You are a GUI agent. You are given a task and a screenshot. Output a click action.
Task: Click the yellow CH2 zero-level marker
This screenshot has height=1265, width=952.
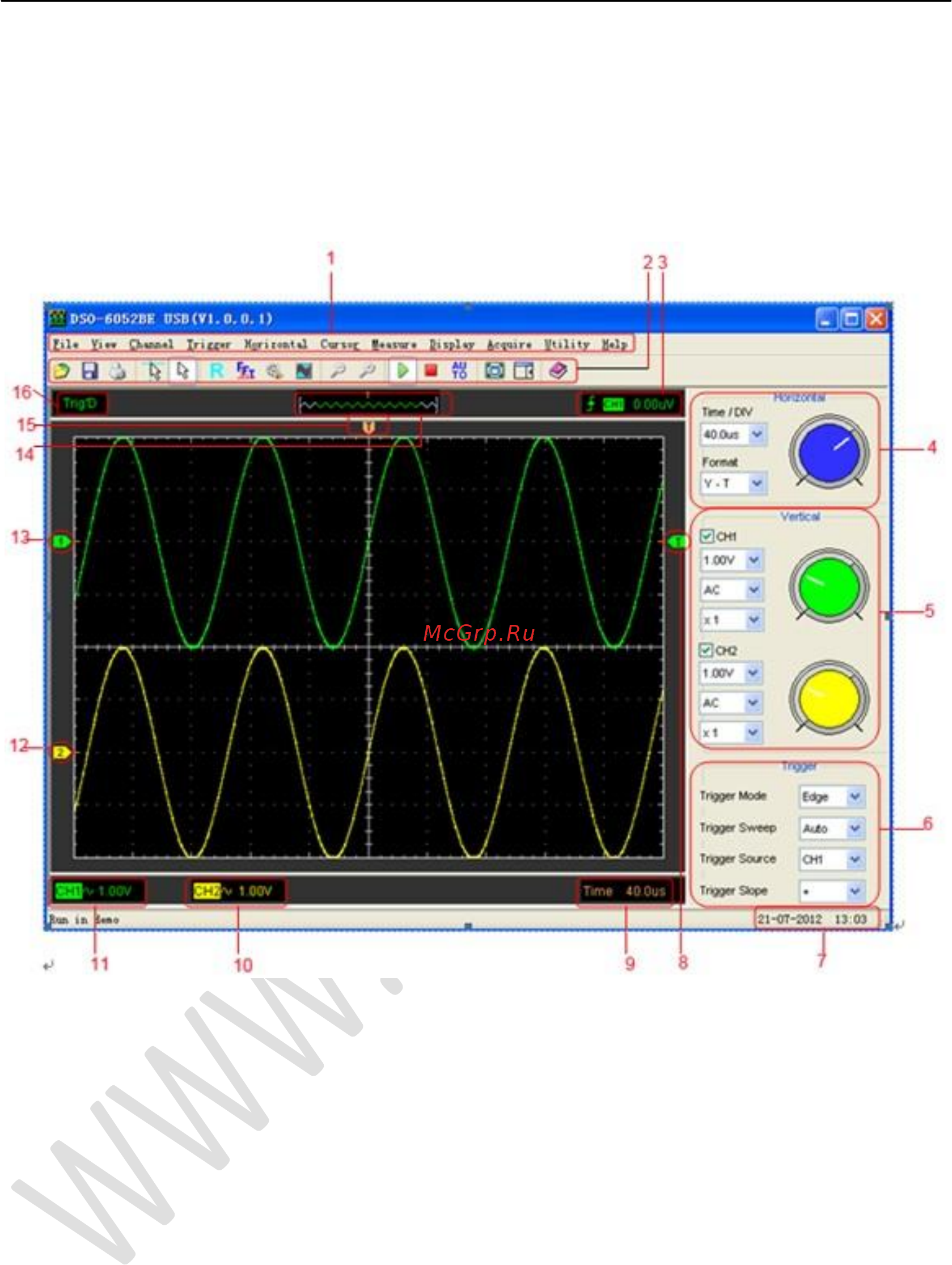point(62,752)
